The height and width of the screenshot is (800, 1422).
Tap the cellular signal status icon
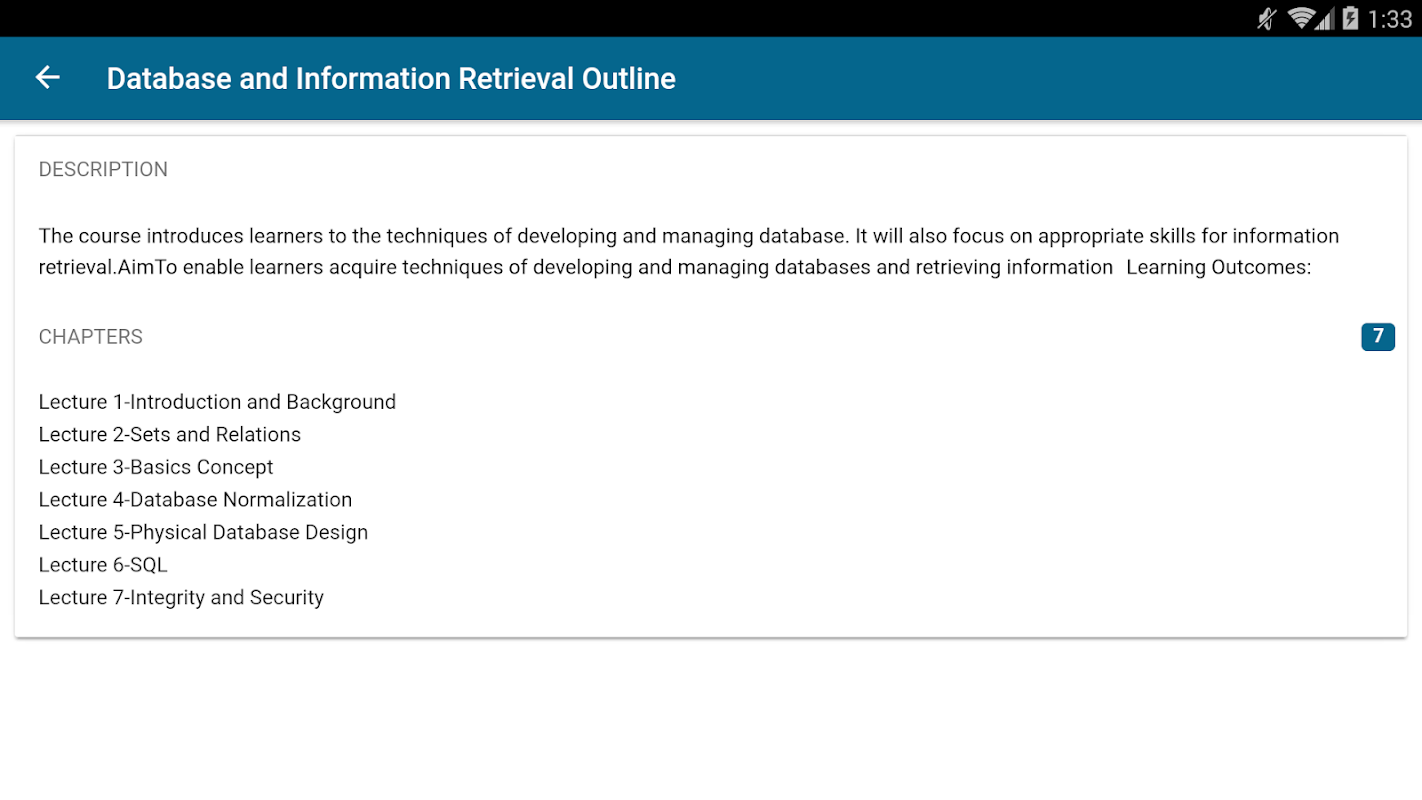pyautogui.click(x=1324, y=18)
